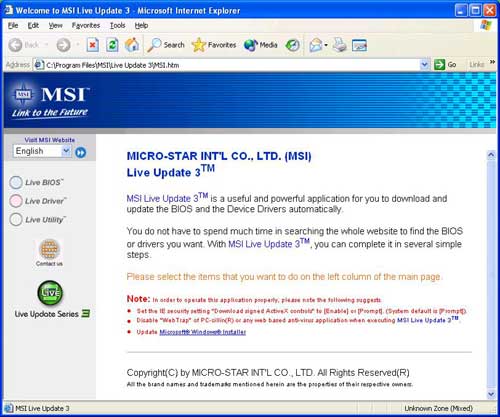This screenshot has width=500, height=417.
Task: Click the IE page icon in the title bar
Action: point(9,10)
